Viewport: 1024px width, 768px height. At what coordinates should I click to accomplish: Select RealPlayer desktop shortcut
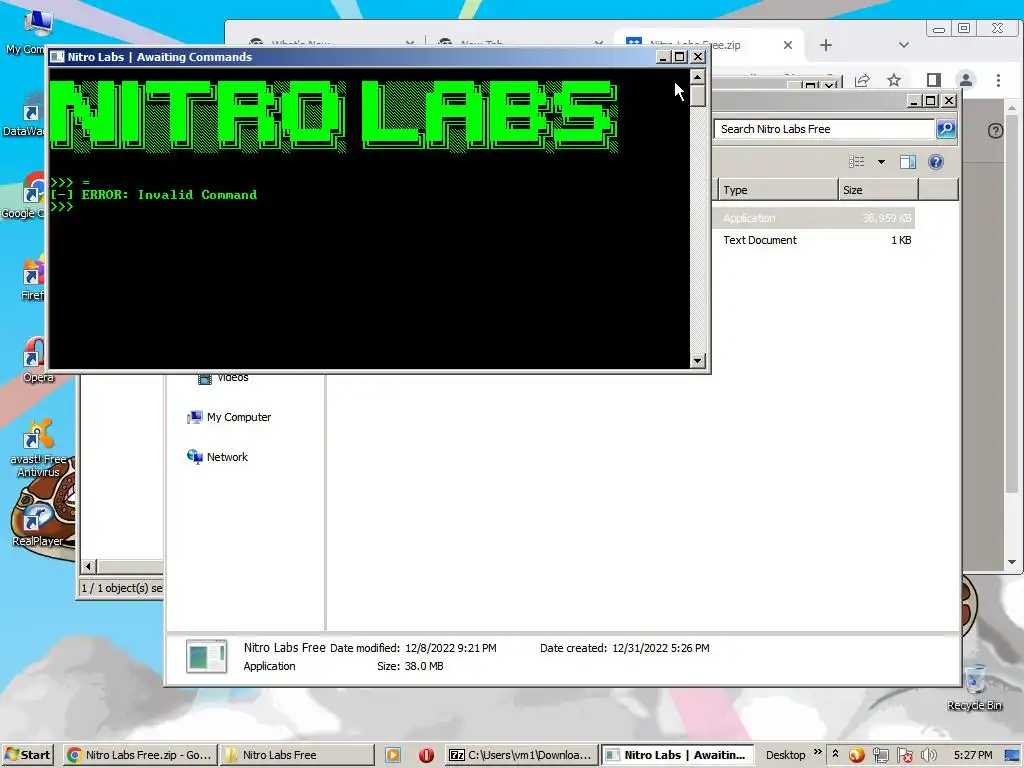37,525
